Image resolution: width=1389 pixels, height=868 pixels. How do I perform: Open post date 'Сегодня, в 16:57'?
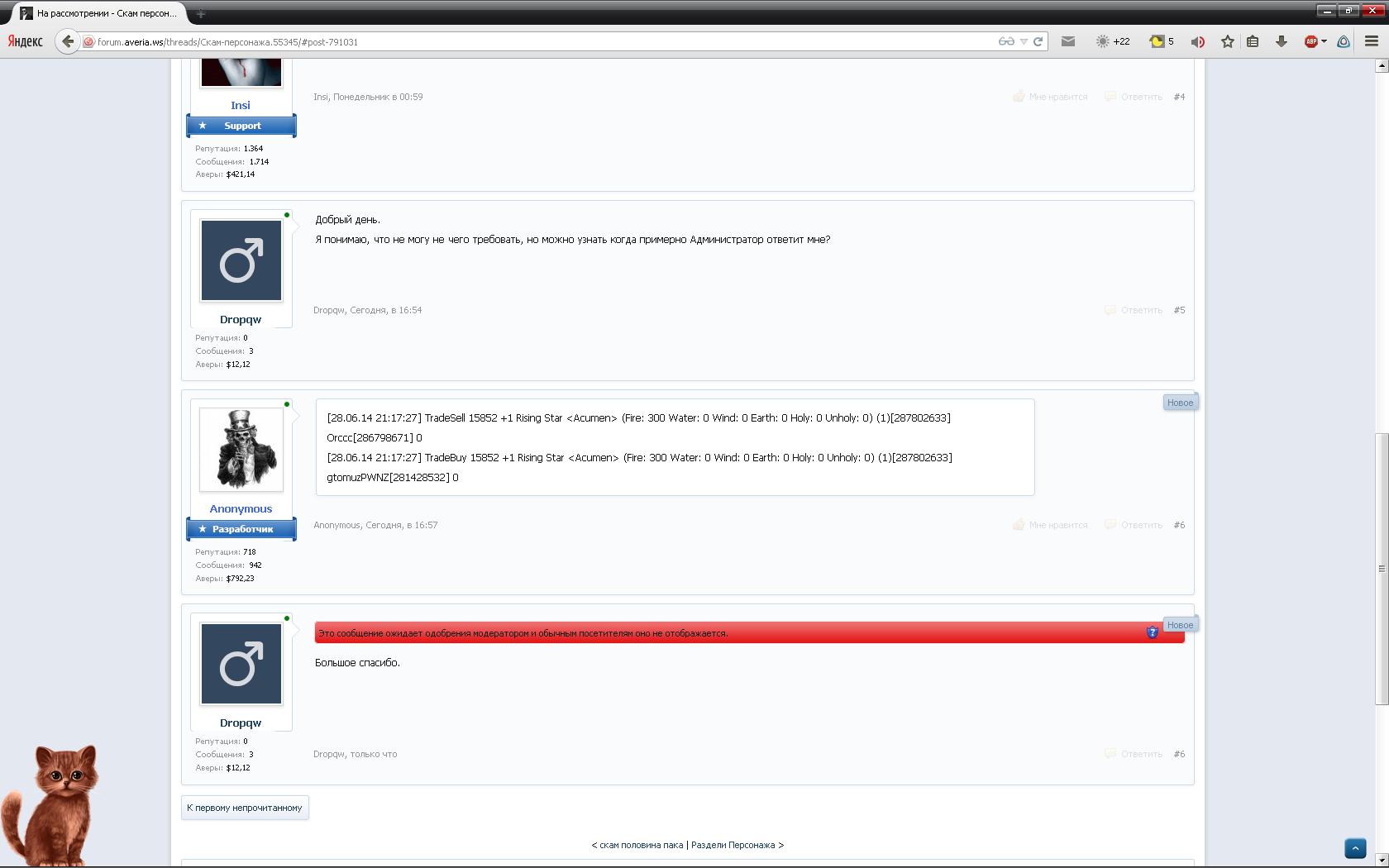[x=402, y=525]
